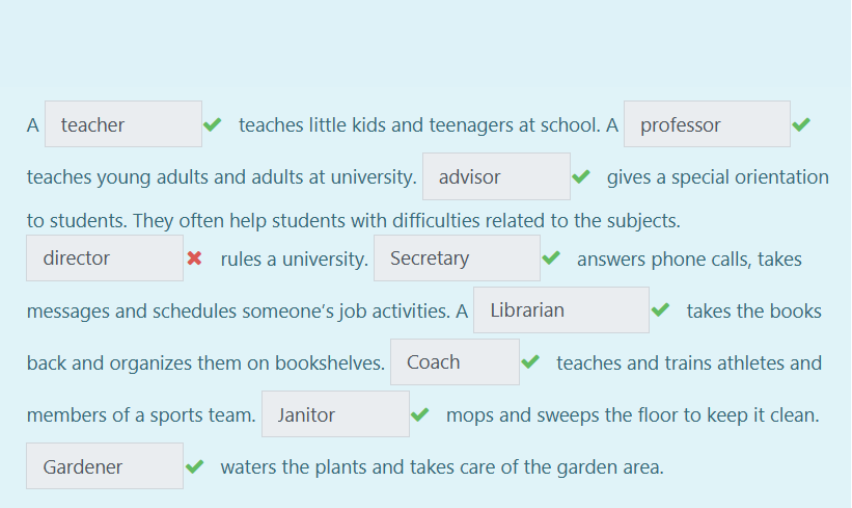This screenshot has height=508, width=852.
Task: Select the incorrect 'director' answer field
Action: 104,258
